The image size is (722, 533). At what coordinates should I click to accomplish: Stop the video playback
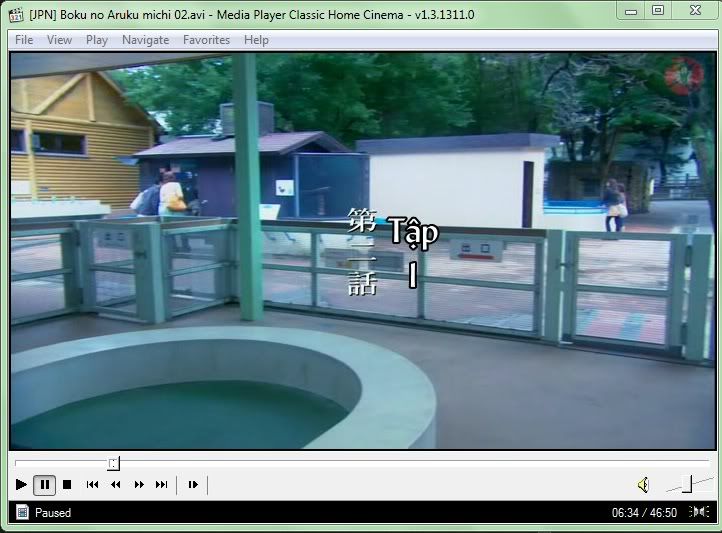67,485
